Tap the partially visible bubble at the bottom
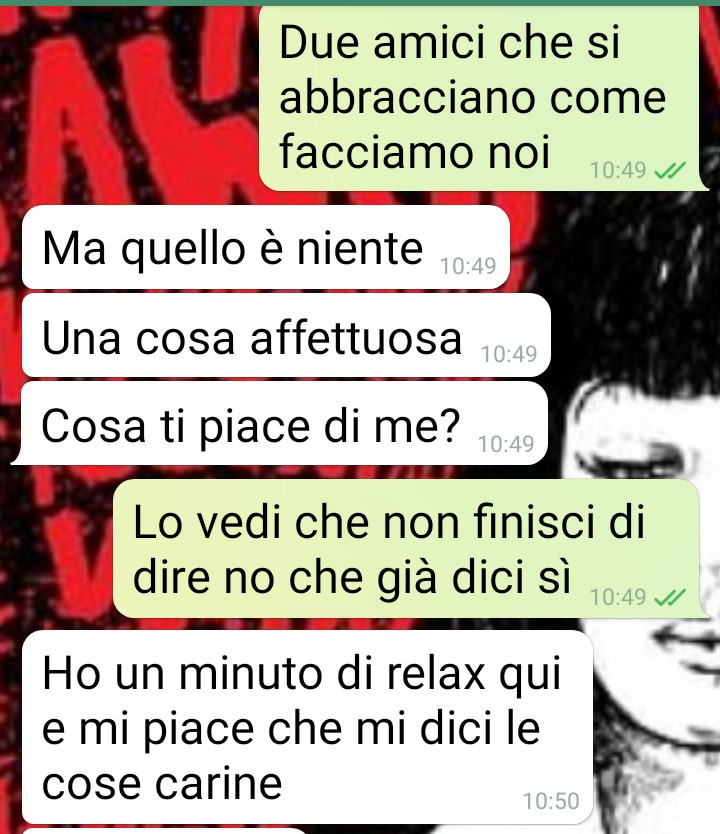Screen dimensions: 720x834 [165, 831]
